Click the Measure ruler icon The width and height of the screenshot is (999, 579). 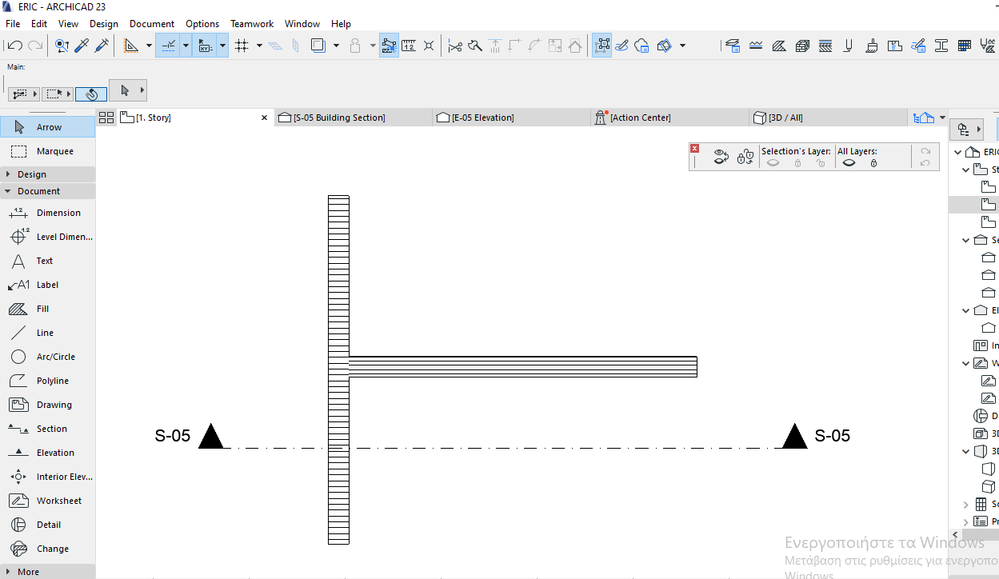(408, 46)
